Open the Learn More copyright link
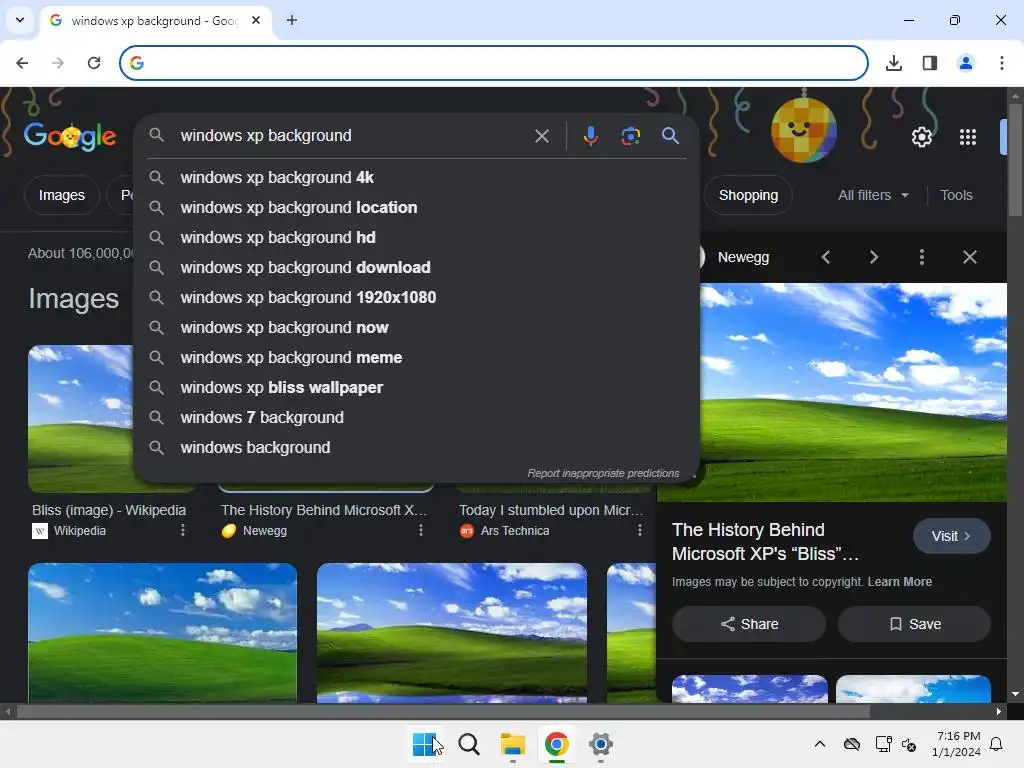The height and width of the screenshot is (768, 1024). pyautogui.click(x=899, y=582)
